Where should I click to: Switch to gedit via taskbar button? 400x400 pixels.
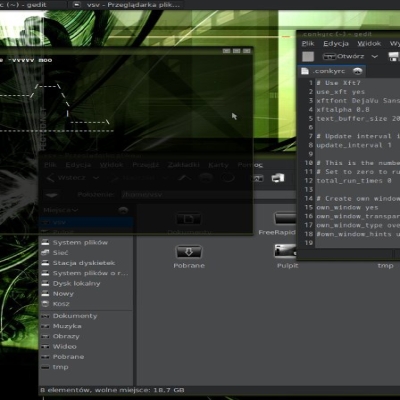(x=32, y=5)
